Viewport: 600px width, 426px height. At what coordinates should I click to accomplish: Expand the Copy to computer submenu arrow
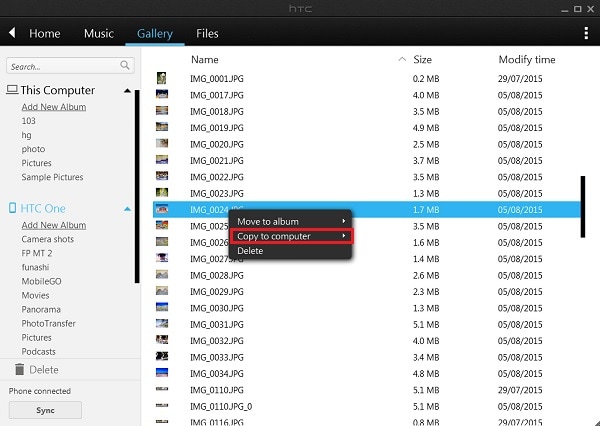pos(344,236)
